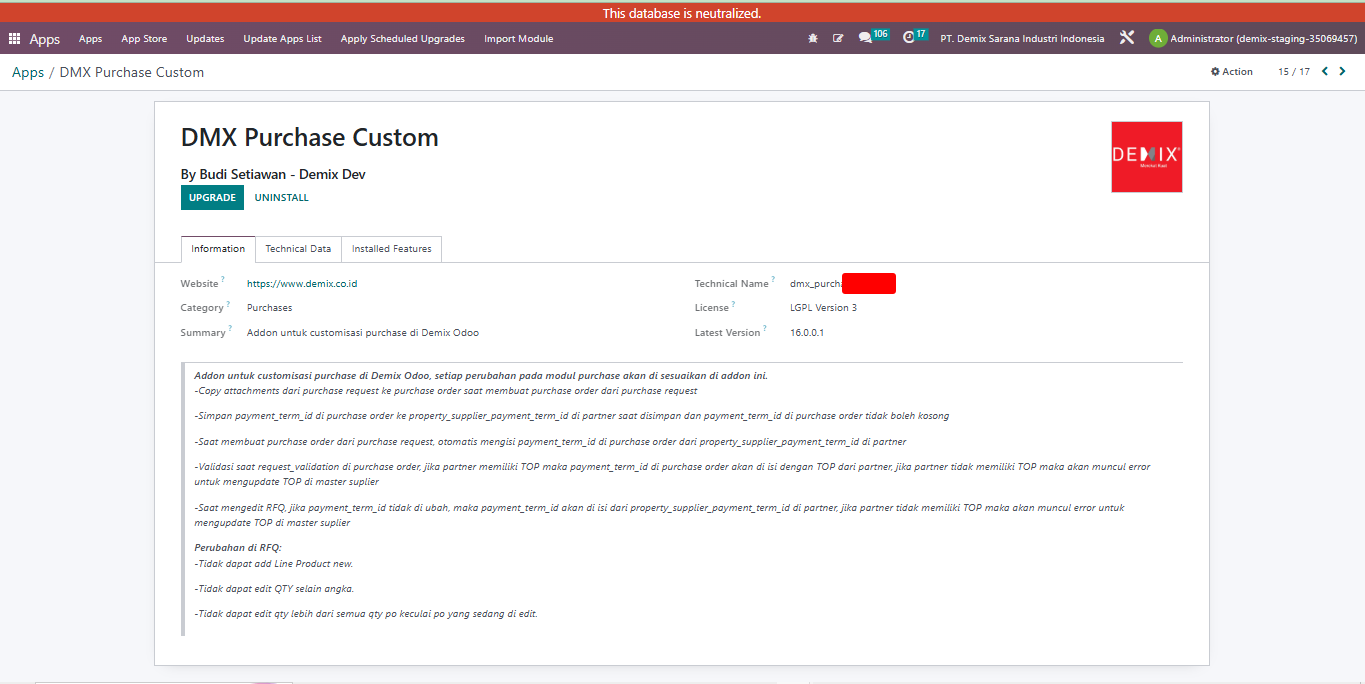
Task: Click Update Apps List menu item
Action: [282, 39]
